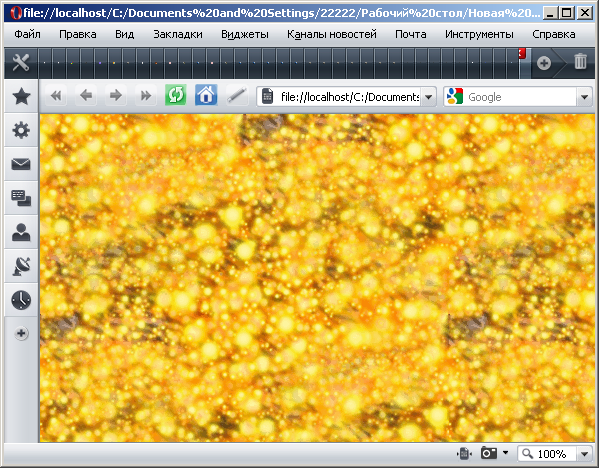Screen dimensions: 599x468
Task: Open the Contacts person panel
Action: pyautogui.click(x=21, y=232)
